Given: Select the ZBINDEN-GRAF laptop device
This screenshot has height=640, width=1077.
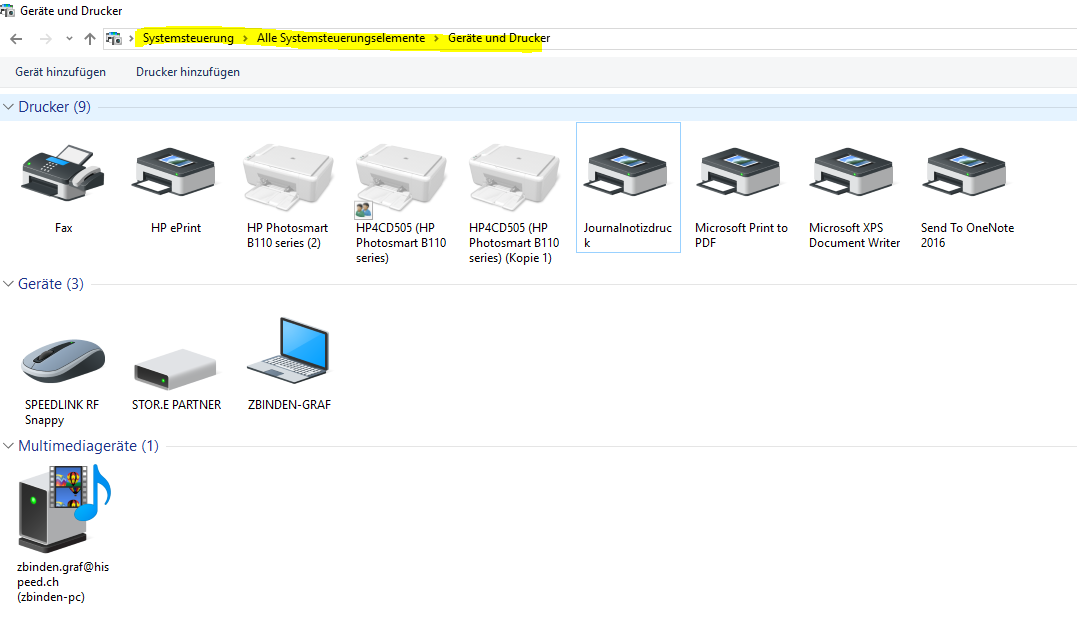Looking at the screenshot, I should coord(288,350).
